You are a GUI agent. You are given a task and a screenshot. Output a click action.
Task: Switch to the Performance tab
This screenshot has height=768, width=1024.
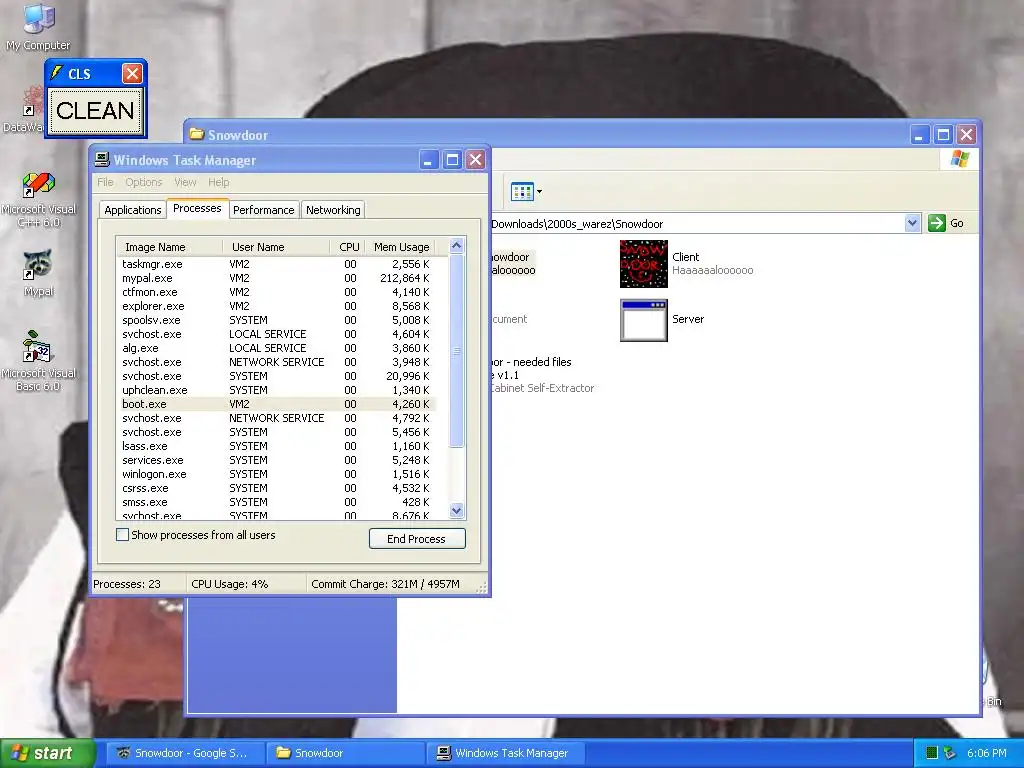pos(264,210)
